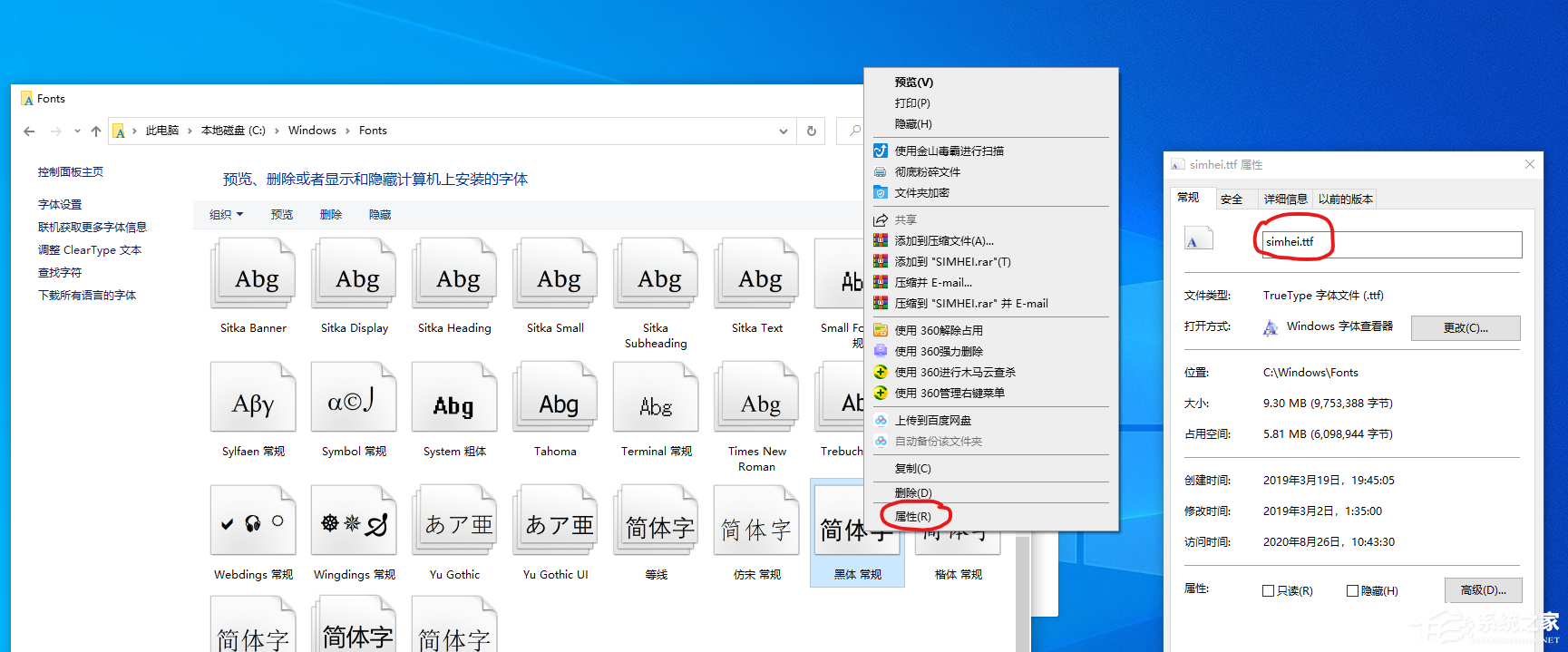Open the 组织 dropdown menu
1568x652 pixels.
[226, 215]
